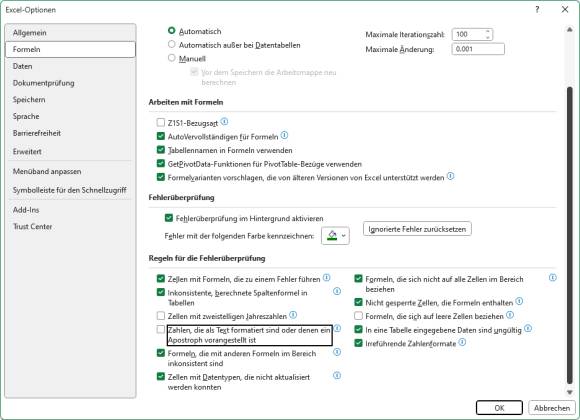Click info icon for Formeln auf leere Zellen
Viewport: 580px width, 420px height.
pos(510,315)
